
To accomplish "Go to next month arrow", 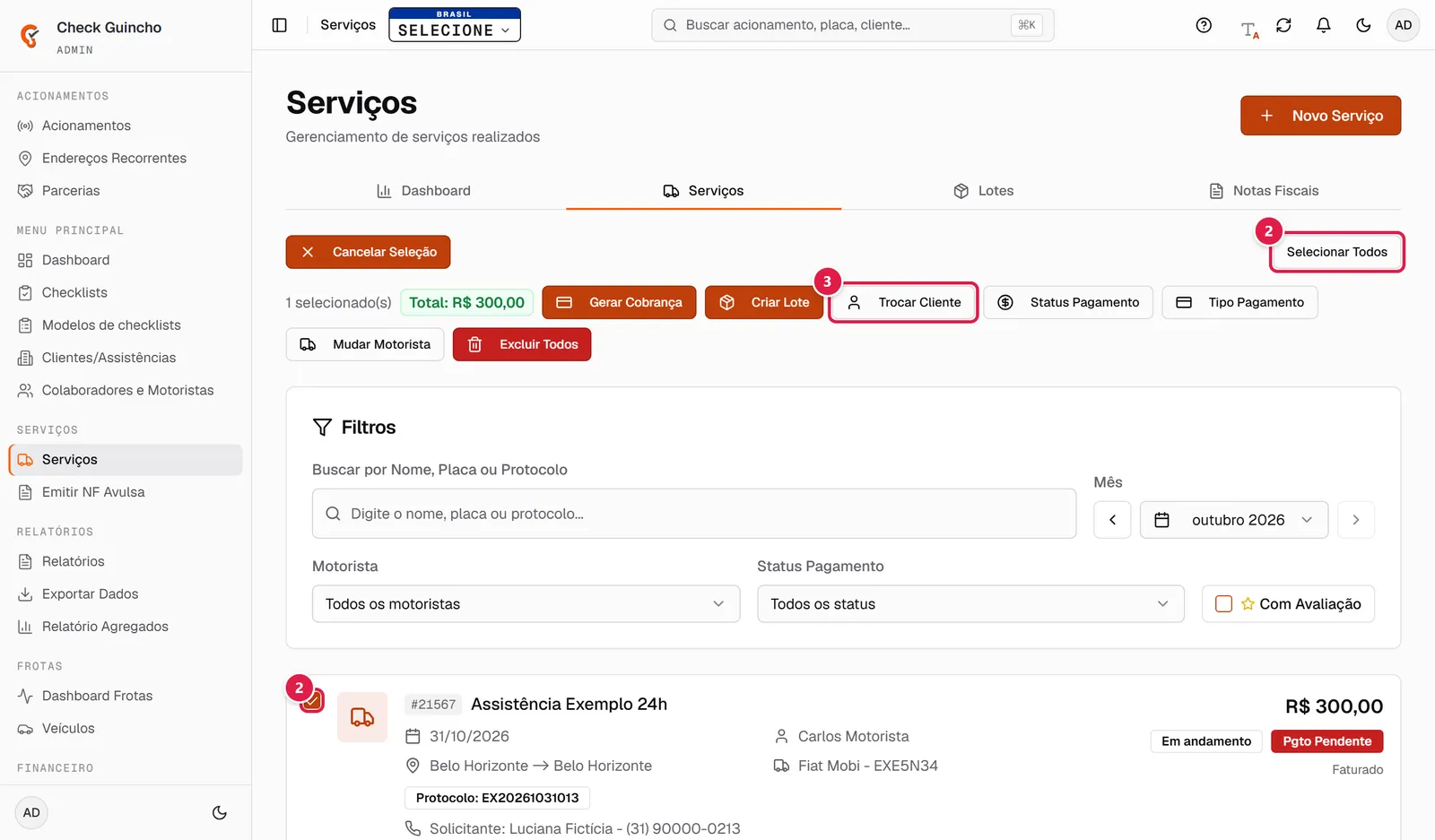I will coord(1356,520).
